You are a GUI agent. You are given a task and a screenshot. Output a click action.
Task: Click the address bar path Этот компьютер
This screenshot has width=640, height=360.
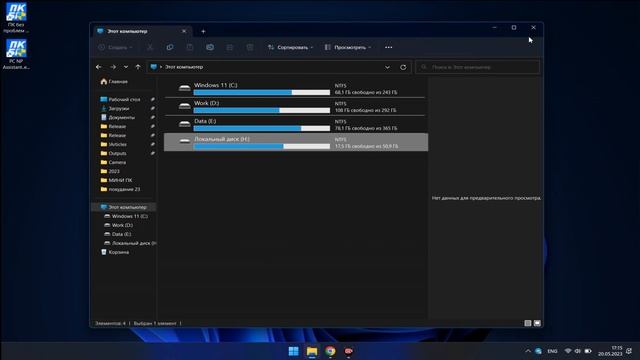point(184,67)
